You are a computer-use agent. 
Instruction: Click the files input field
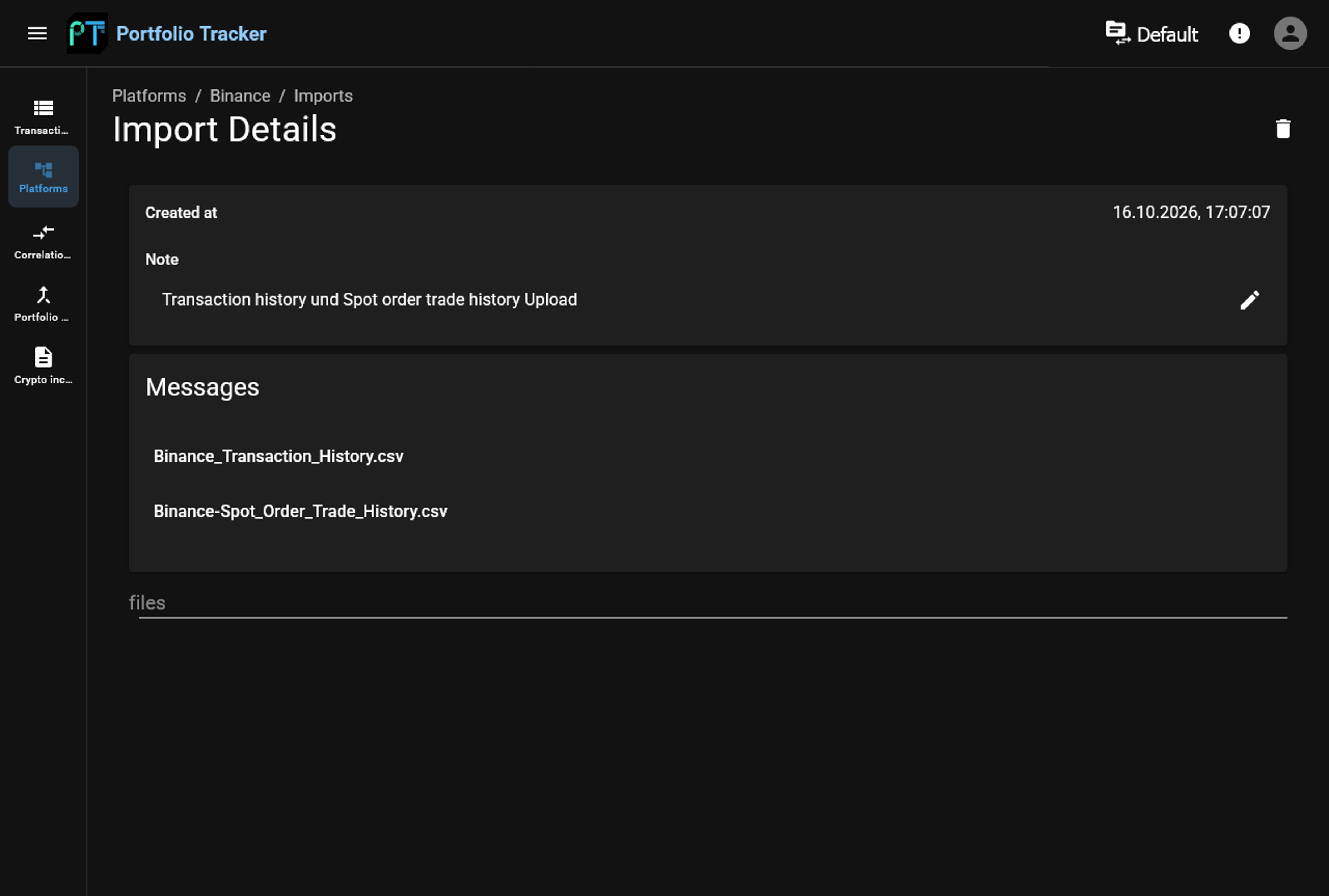point(708,603)
